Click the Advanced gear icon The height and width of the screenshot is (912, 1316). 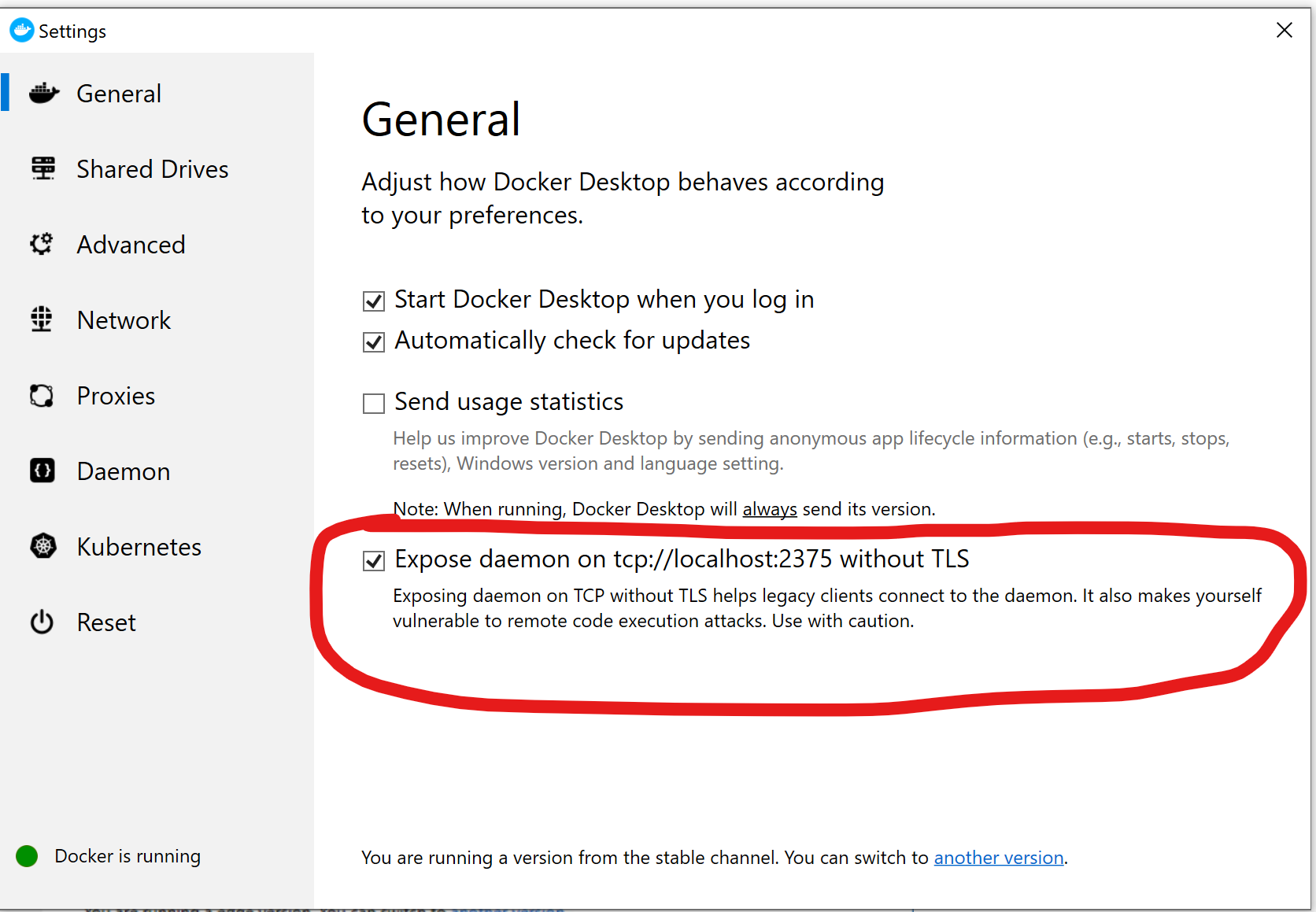pyautogui.click(x=42, y=244)
